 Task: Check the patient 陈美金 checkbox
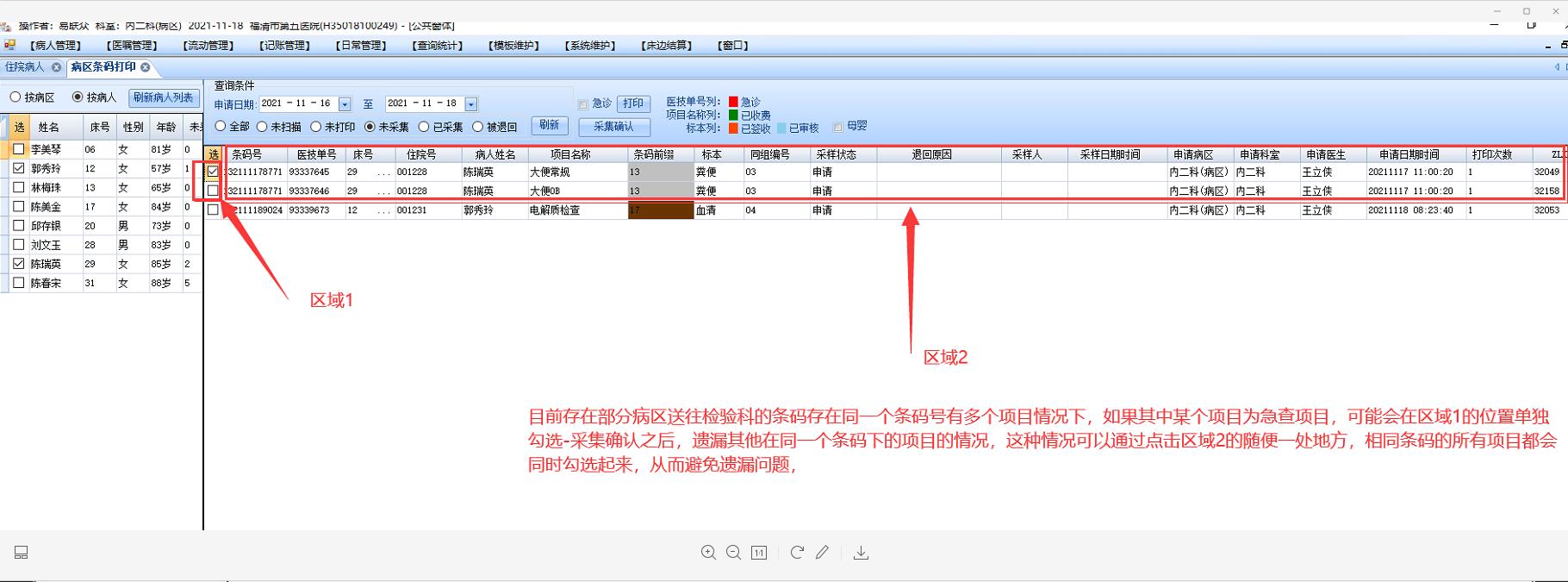tap(18, 206)
